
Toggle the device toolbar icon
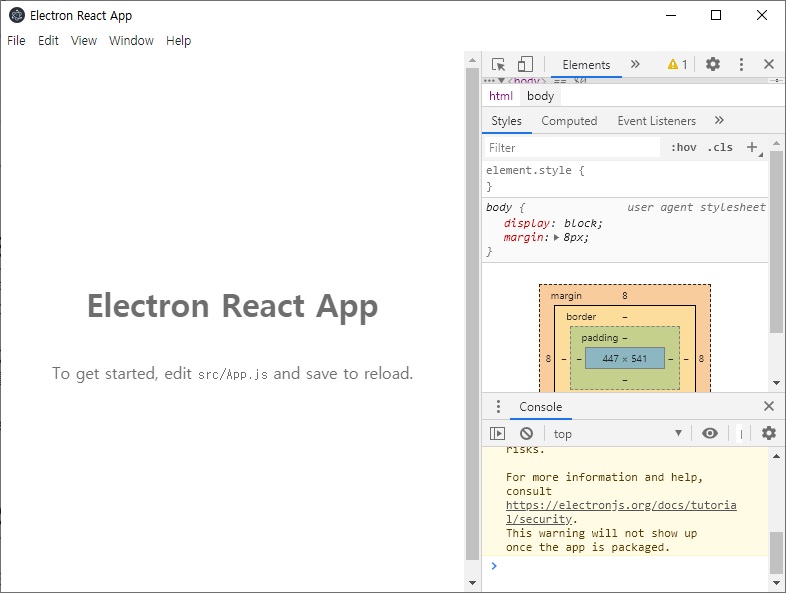525,64
